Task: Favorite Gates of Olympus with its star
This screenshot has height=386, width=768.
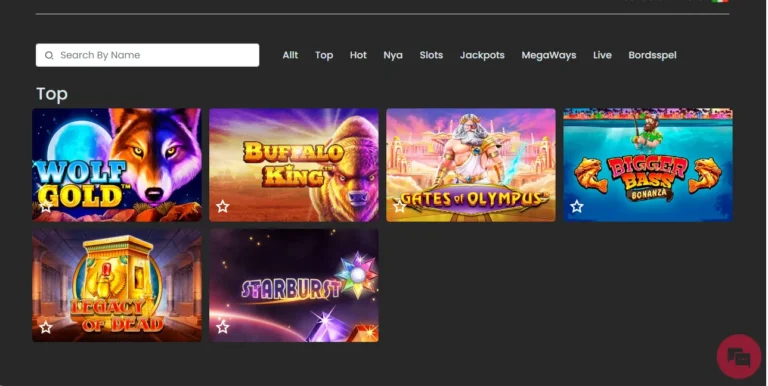Action: click(x=400, y=206)
